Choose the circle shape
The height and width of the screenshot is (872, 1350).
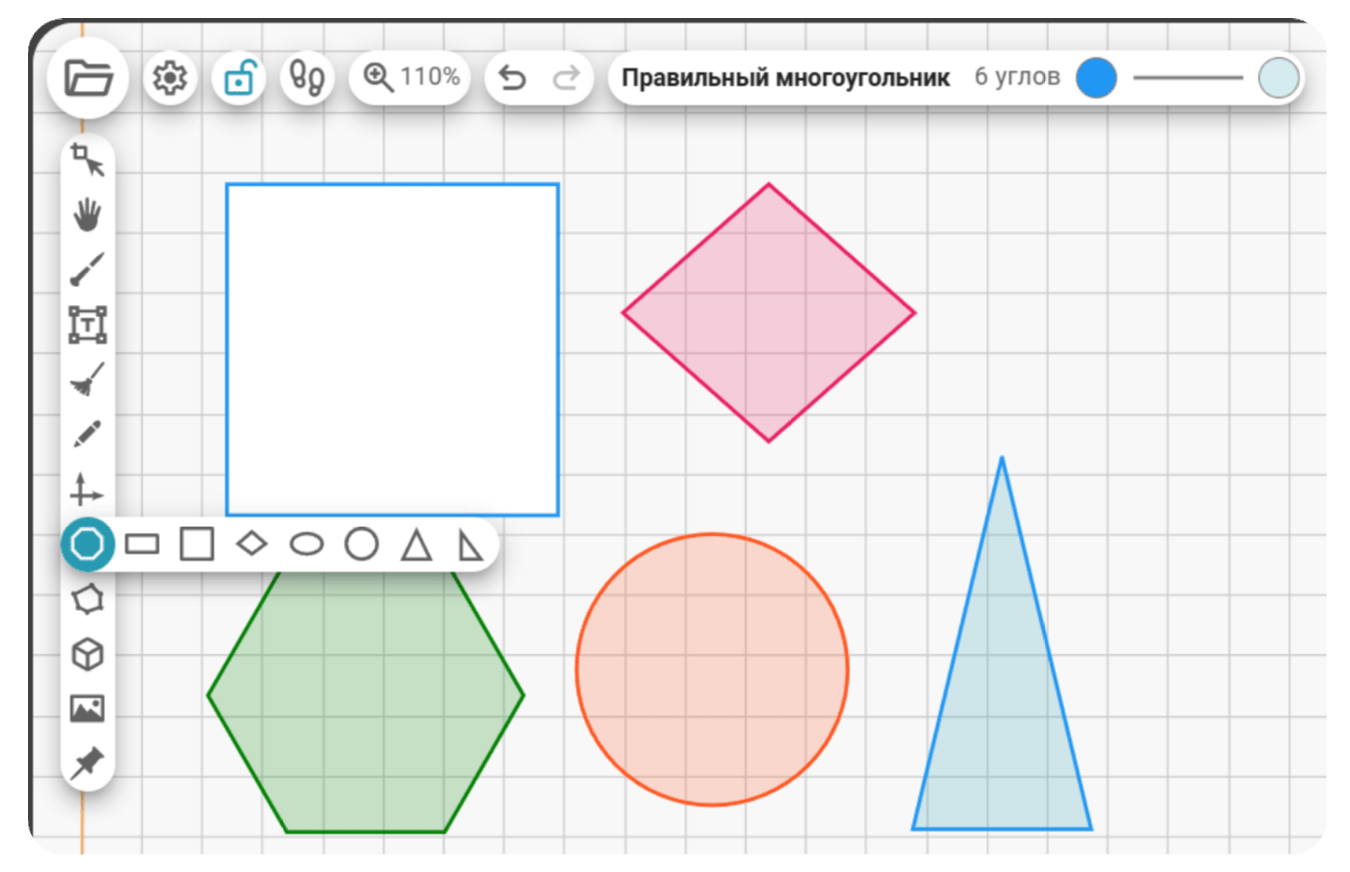pos(361,544)
